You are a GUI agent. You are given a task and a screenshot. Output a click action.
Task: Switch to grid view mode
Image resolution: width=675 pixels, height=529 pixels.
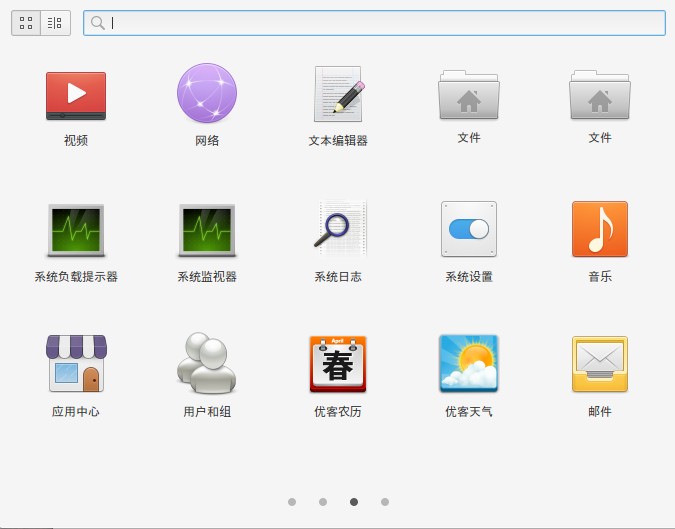[26, 23]
